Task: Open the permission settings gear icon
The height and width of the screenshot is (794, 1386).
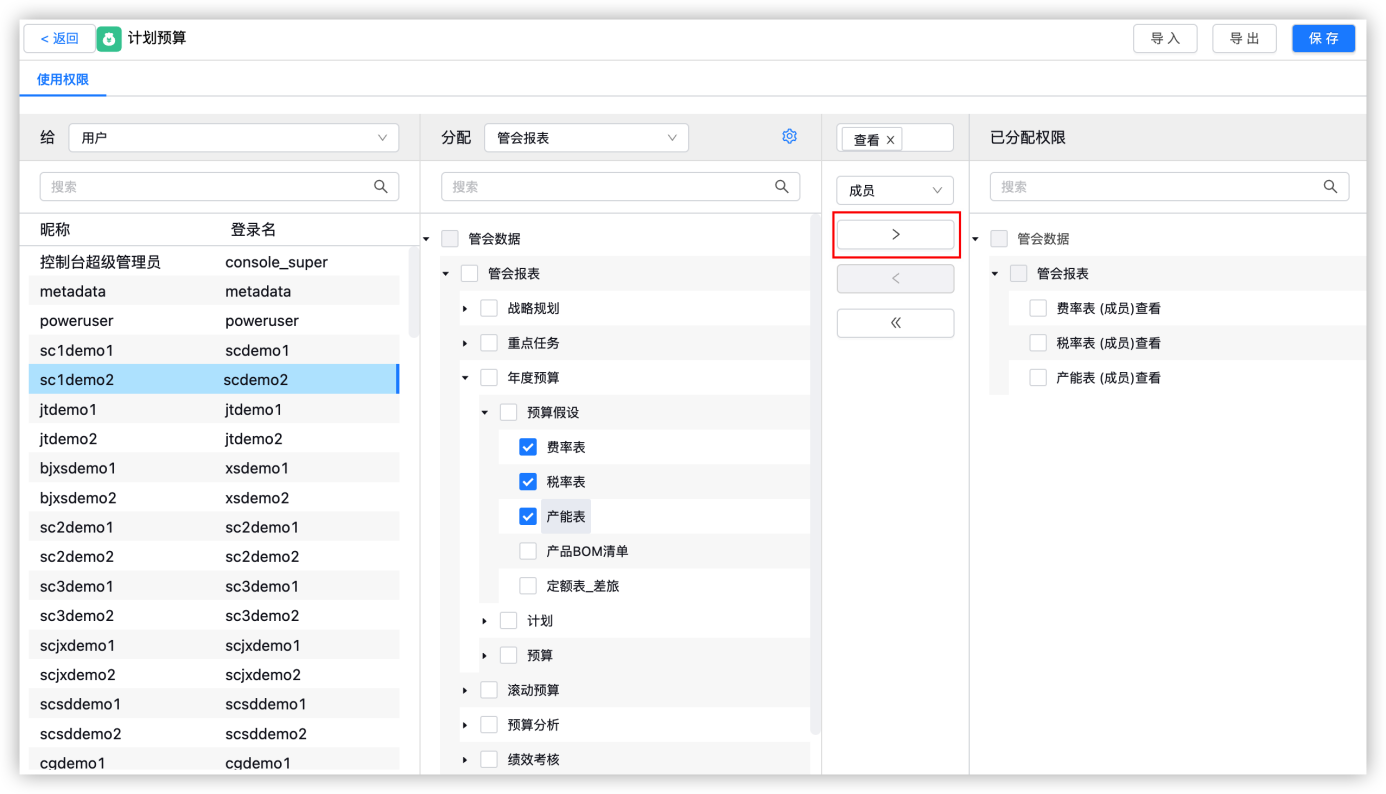Action: [x=789, y=136]
